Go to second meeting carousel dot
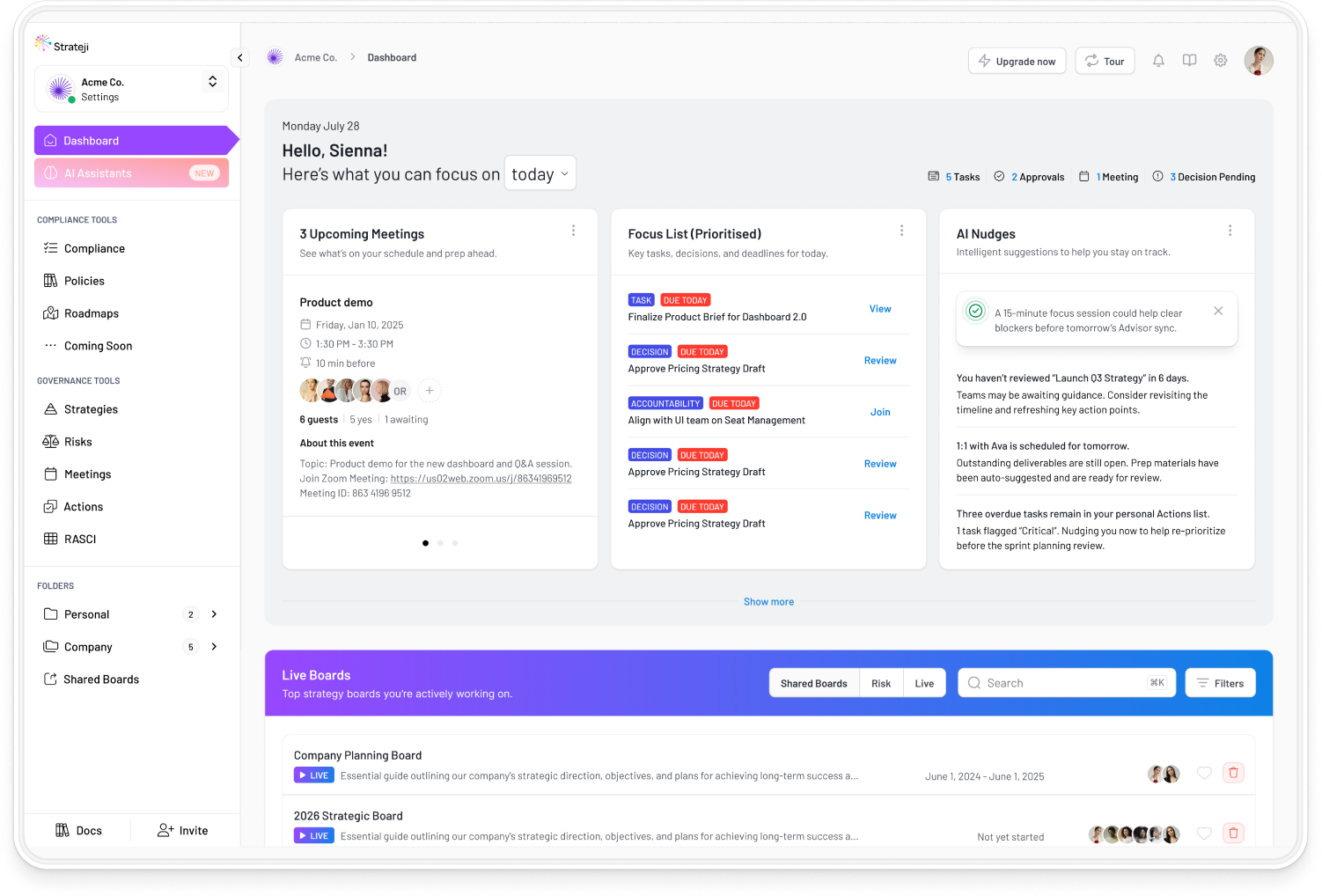This screenshot has width=1322, height=896. click(440, 543)
